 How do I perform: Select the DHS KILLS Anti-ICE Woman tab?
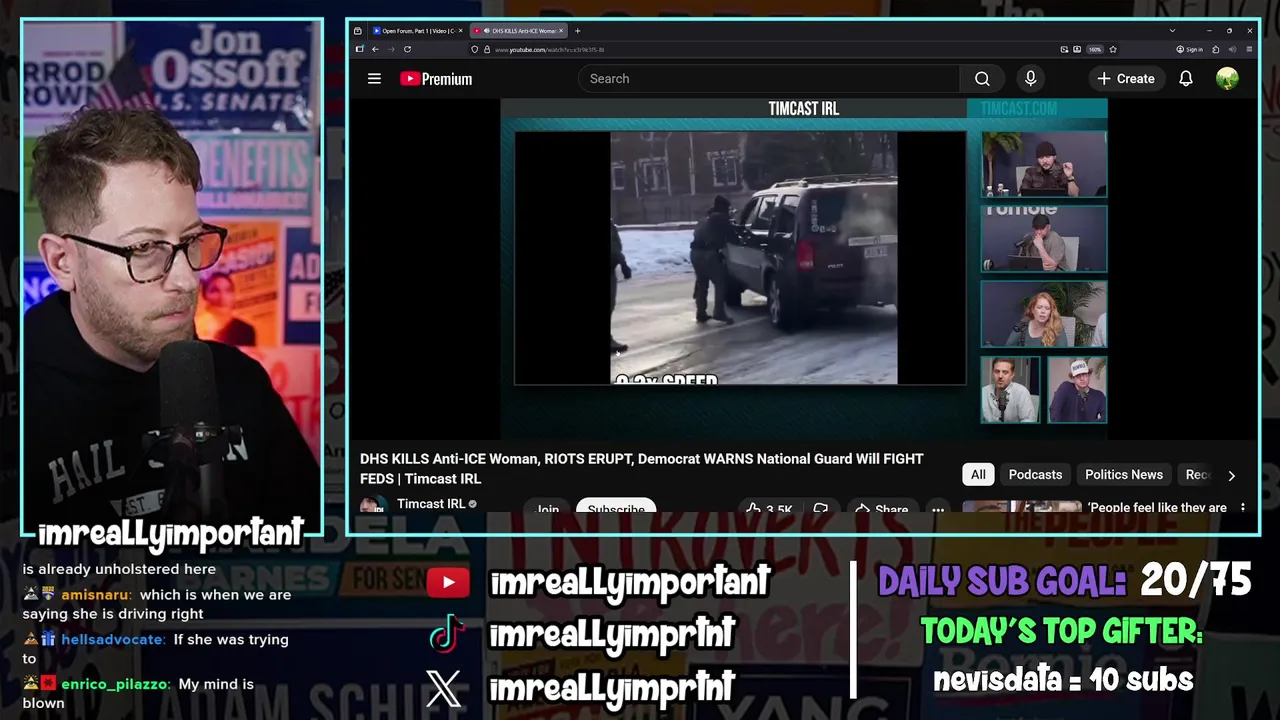[x=521, y=31]
